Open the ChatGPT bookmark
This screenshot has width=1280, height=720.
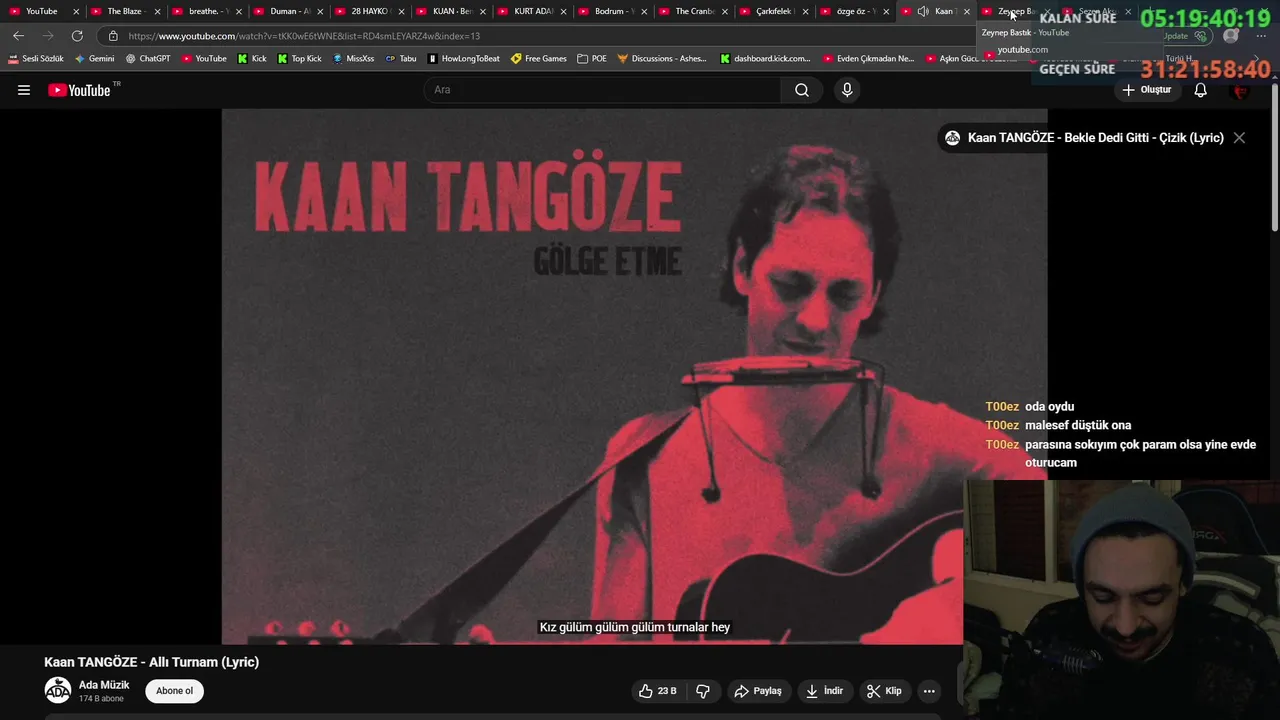coord(148,58)
